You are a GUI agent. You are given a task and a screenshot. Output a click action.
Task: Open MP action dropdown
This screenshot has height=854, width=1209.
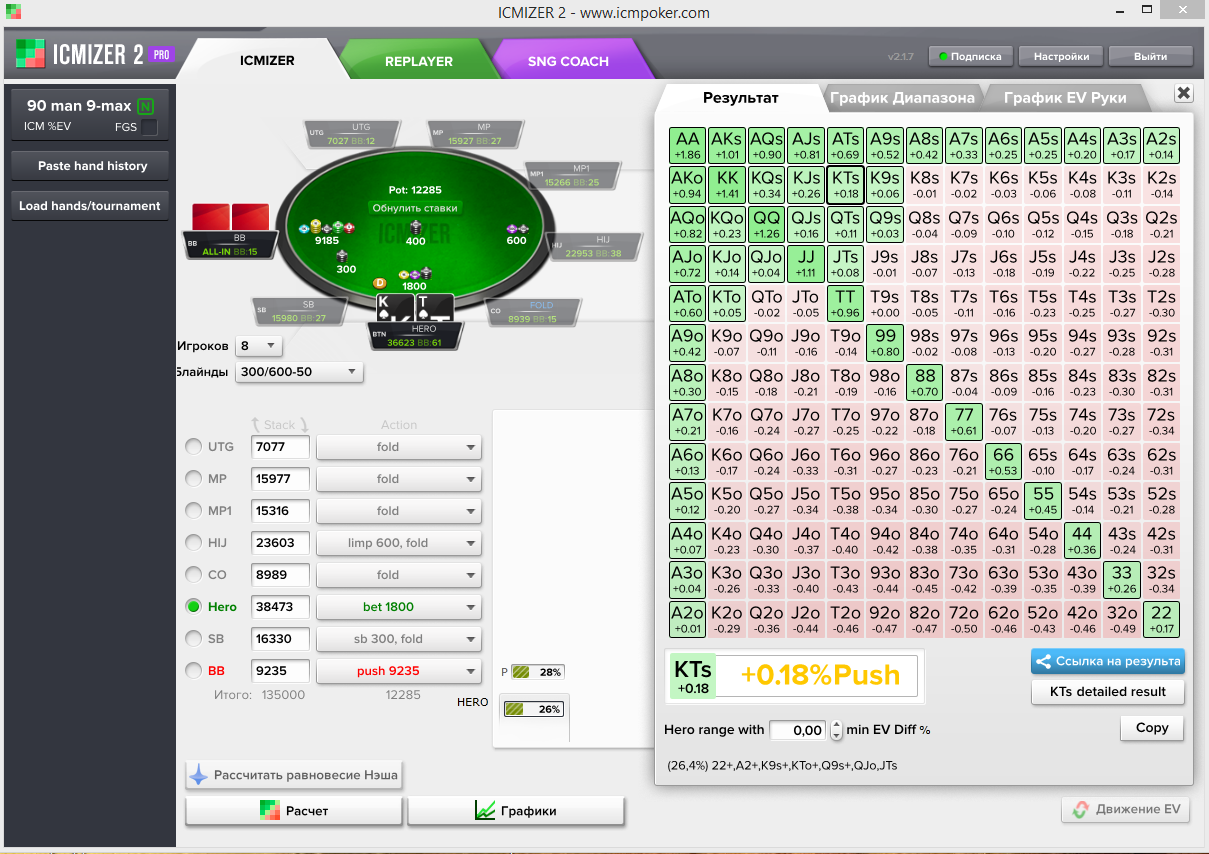tap(399, 479)
